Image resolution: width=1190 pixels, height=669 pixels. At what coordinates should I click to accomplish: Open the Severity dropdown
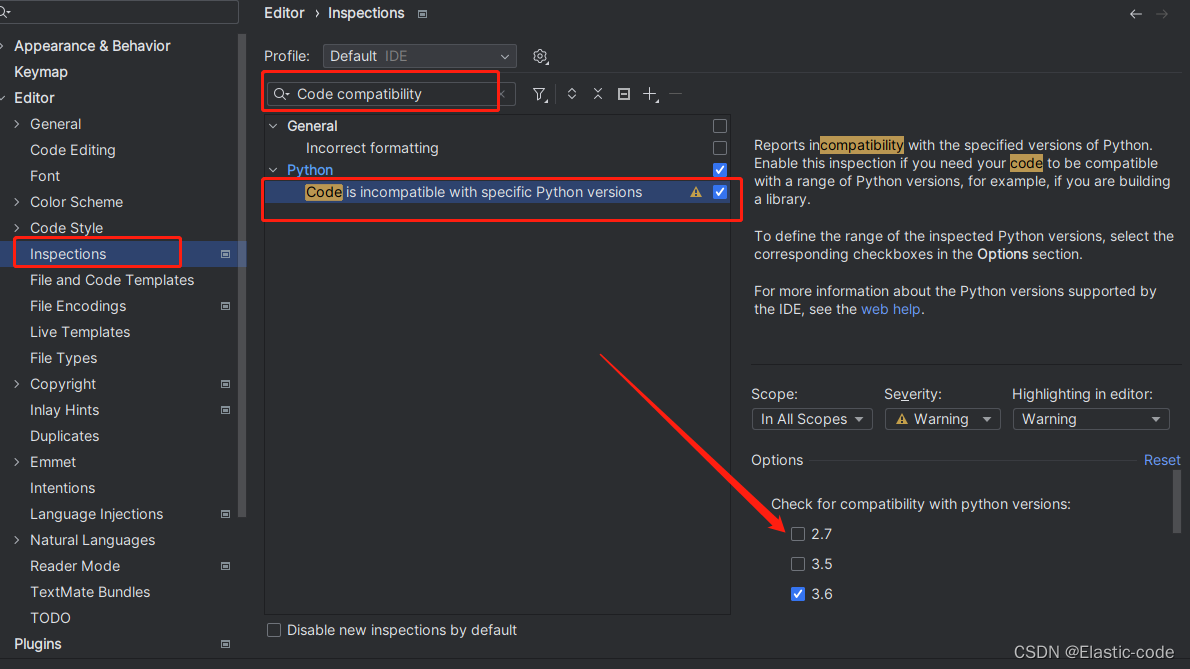(x=941, y=419)
